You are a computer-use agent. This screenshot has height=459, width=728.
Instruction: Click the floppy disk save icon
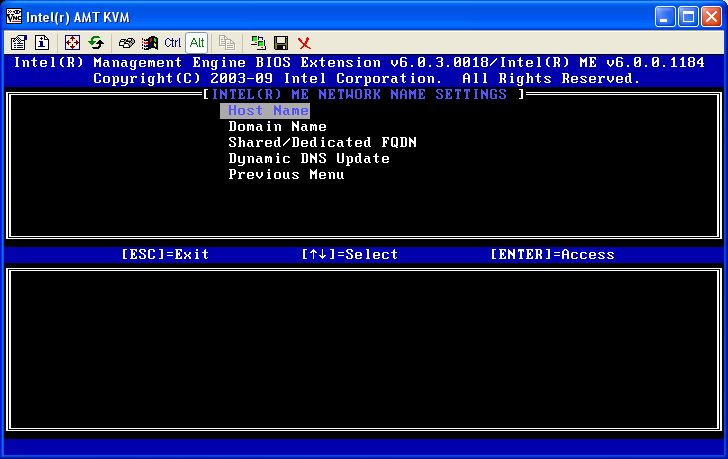[x=281, y=43]
